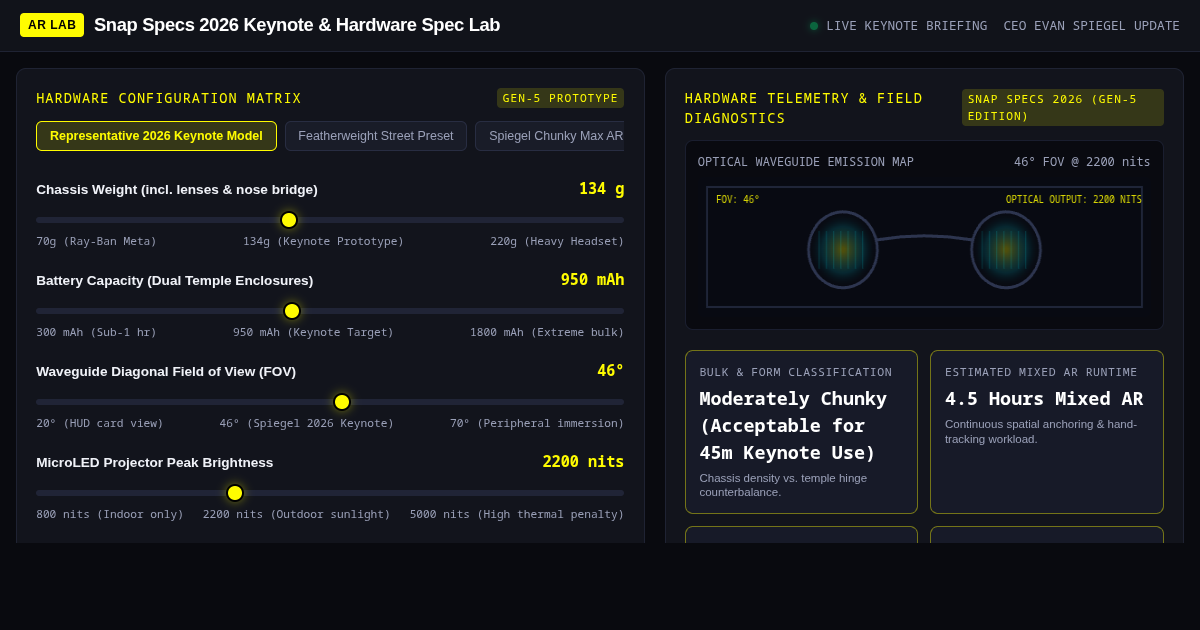Click the 220g (Heavy Headset) slider label
Viewport: 1200px width, 630px height.
click(x=557, y=242)
